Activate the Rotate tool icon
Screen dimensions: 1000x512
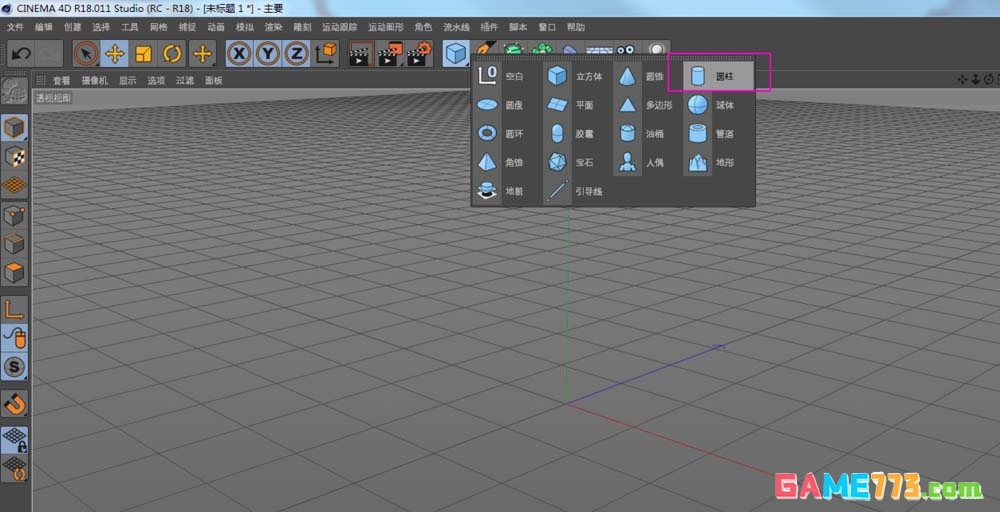tap(173, 54)
